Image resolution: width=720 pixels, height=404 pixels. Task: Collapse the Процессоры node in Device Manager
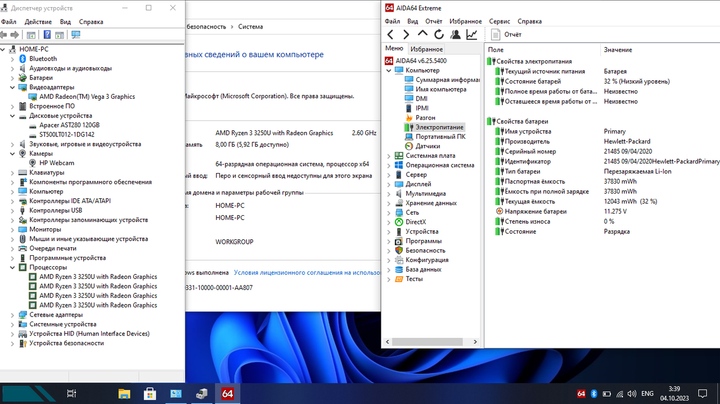[x=12, y=267]
